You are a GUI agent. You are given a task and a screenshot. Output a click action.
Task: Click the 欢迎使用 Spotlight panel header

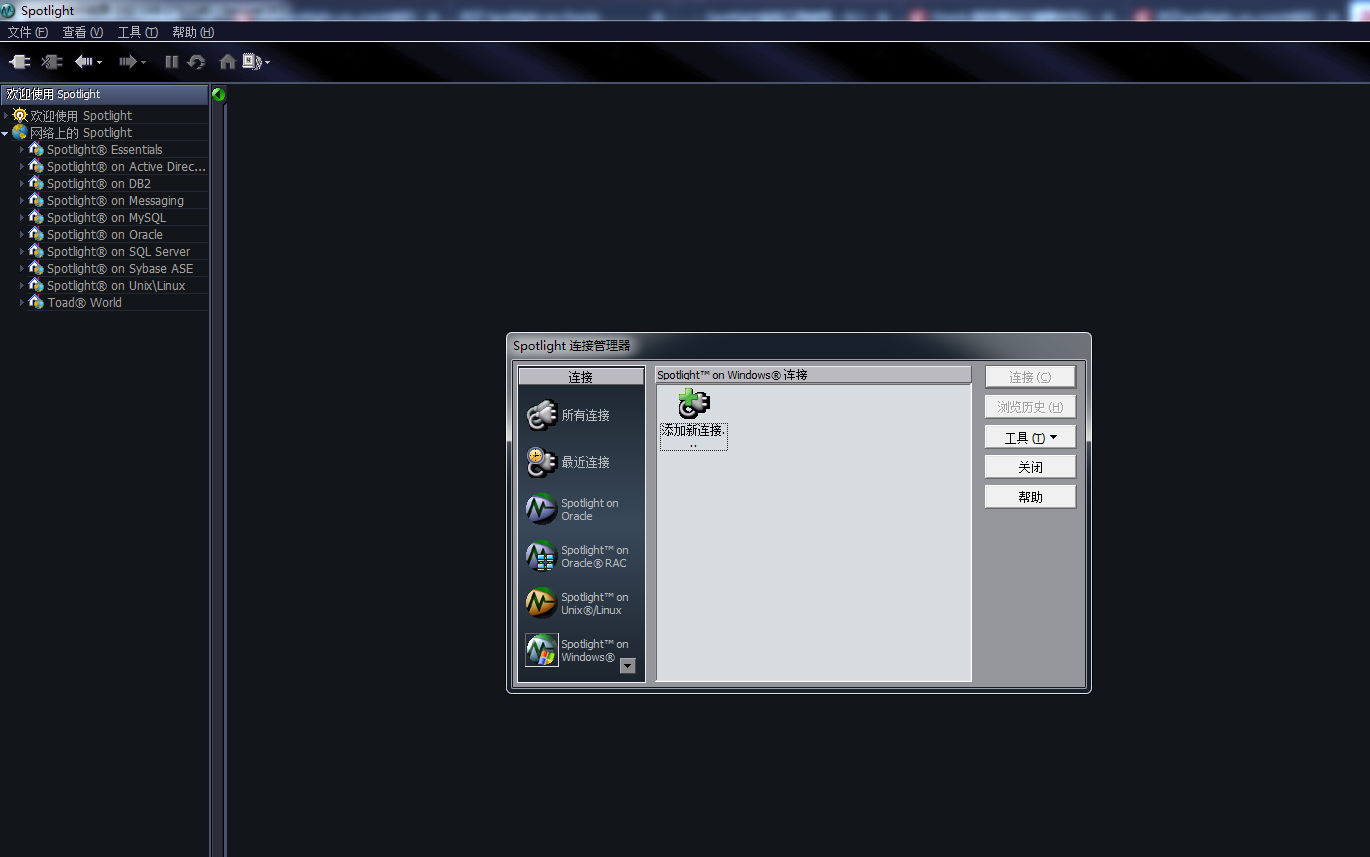pyautogui.click(x=104, y=94)
